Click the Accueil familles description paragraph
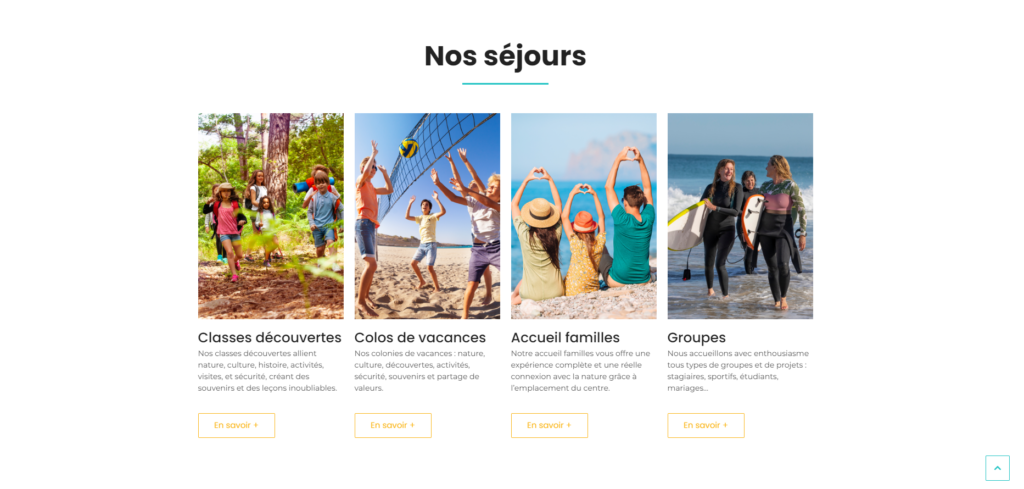 [581, 371]
